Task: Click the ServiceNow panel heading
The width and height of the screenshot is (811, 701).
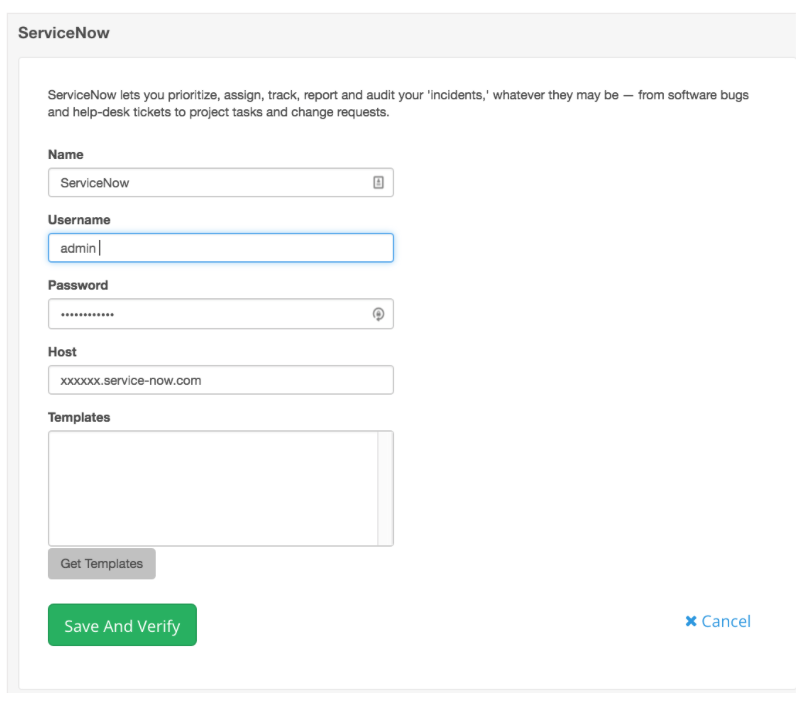Action: [x=64, y=33]
